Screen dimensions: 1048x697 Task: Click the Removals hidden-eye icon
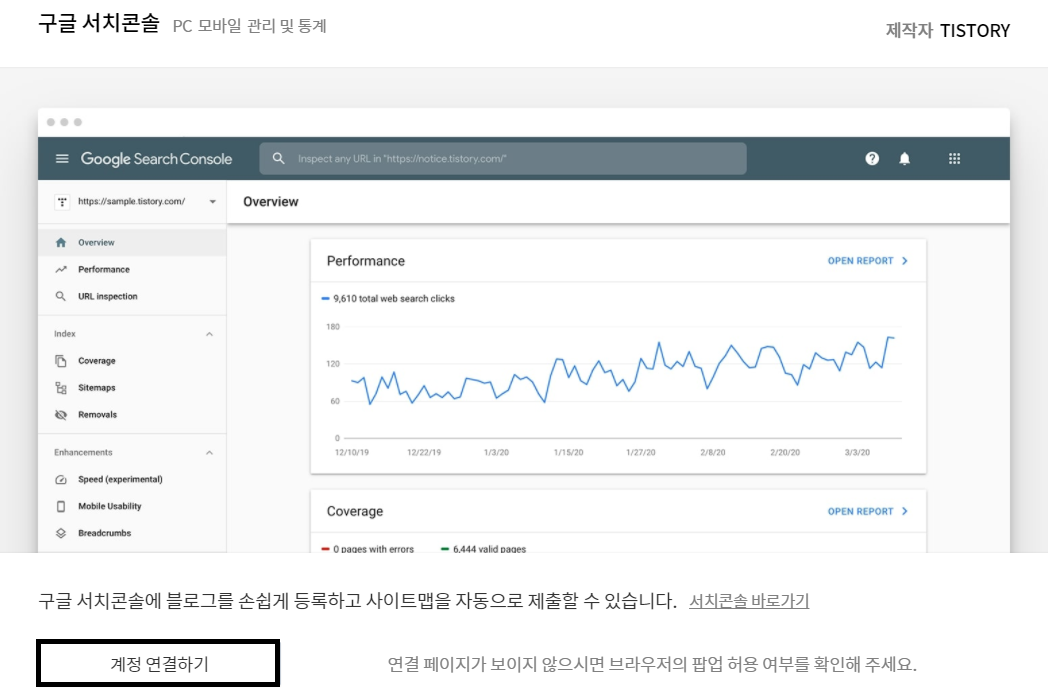[61, 415]
